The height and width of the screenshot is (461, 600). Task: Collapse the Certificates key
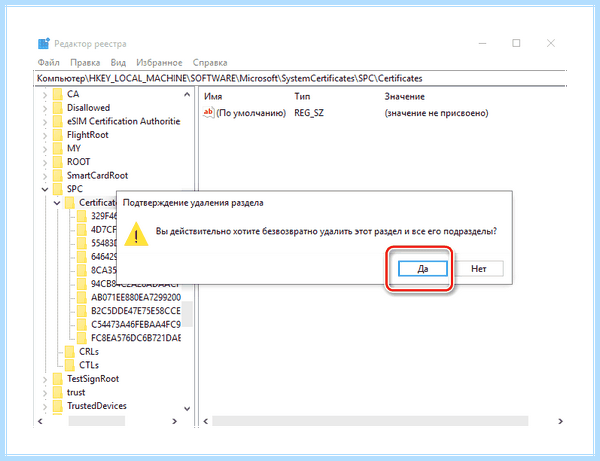(x=57, y=203)
